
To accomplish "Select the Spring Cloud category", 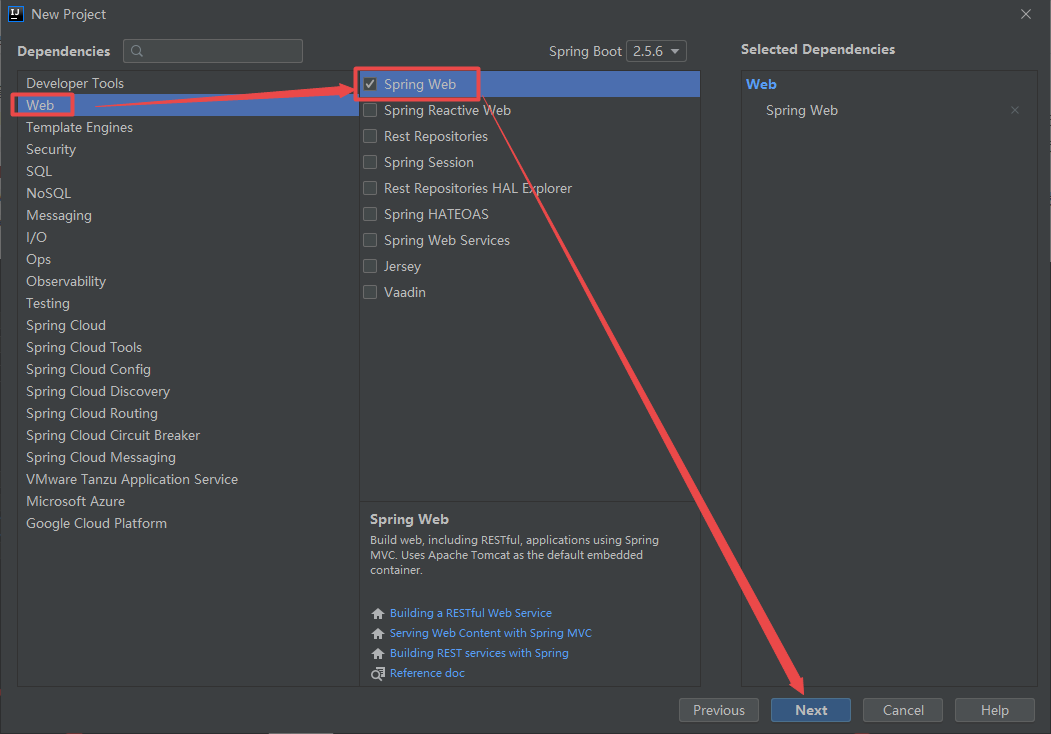I will pyautogui.click(x=188, y=326).
